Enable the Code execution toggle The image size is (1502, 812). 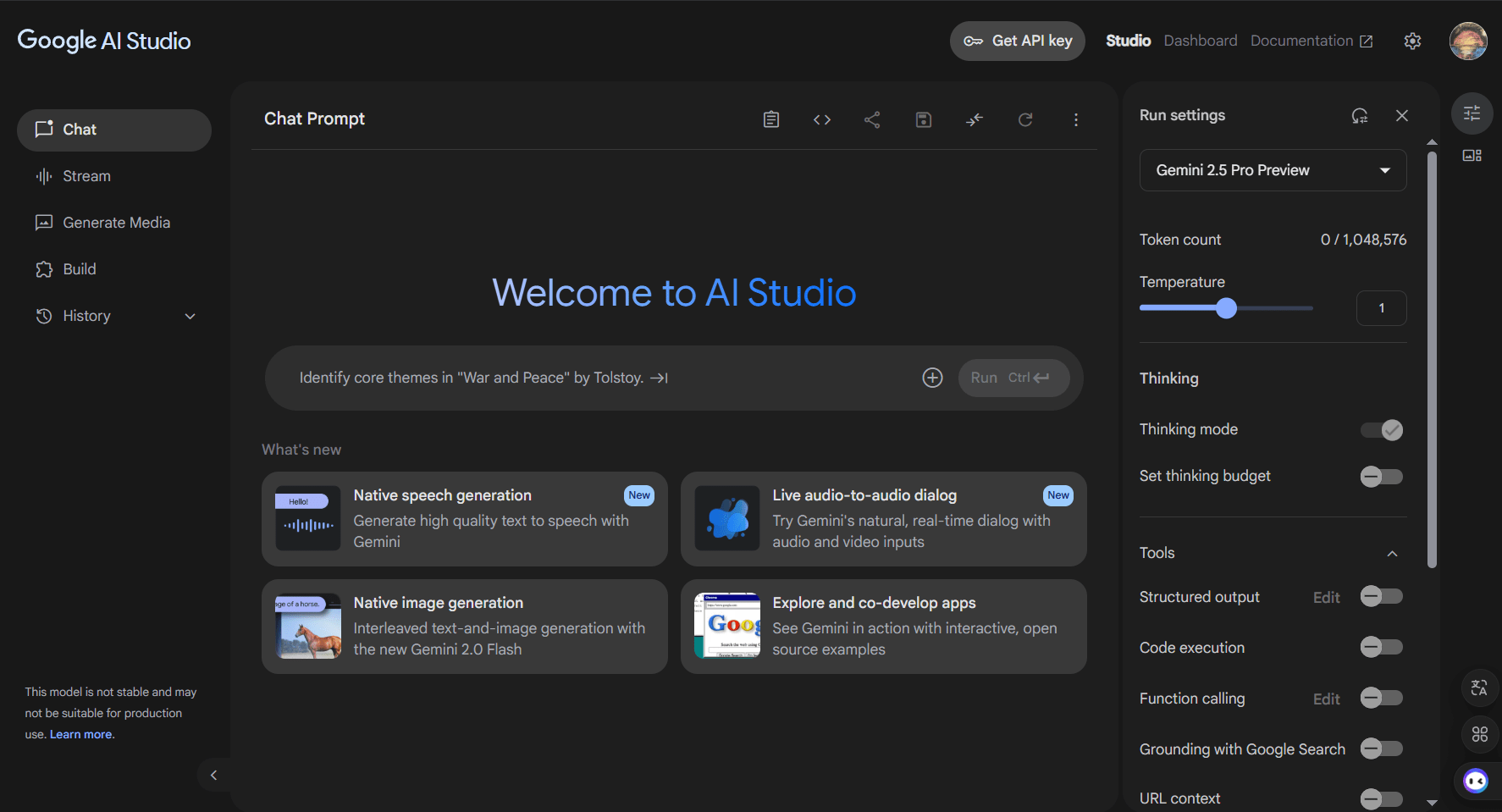(1382, 648)
